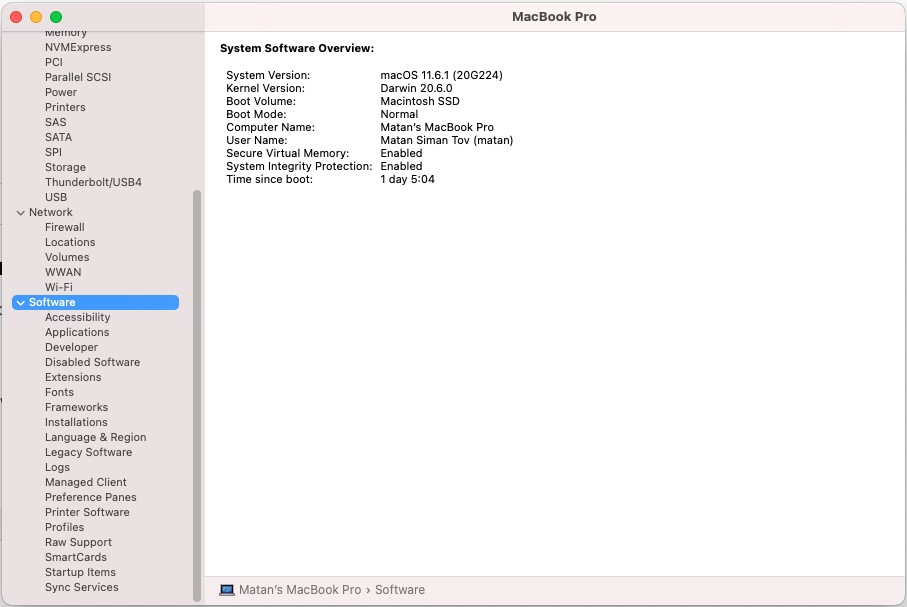The width and height of the screenshot is (907, 607).
Task: Open Printer Software entry
Action: (x=87, y=513)
